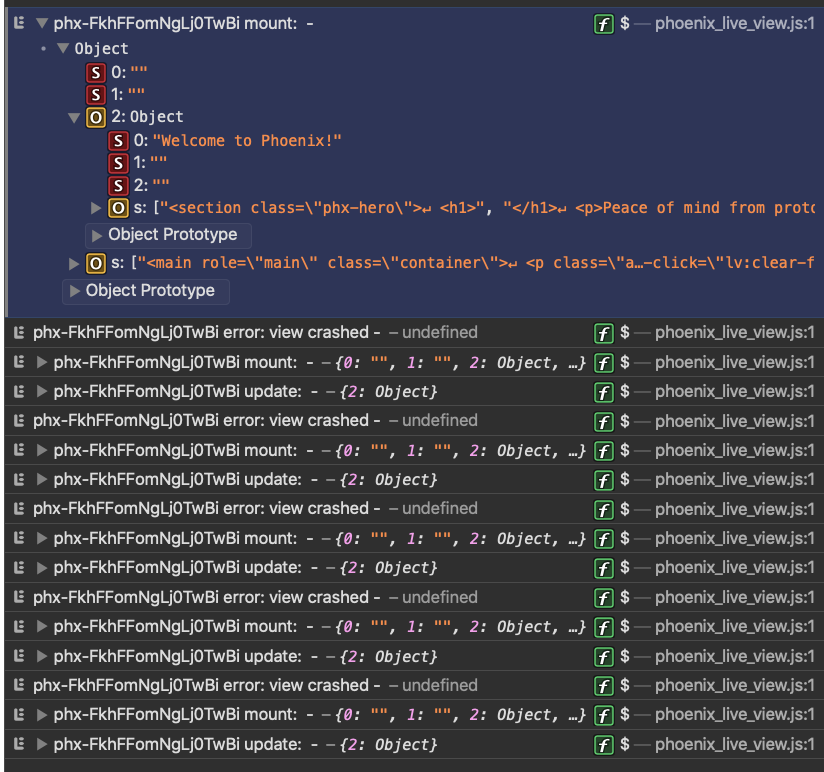Viewport: 824px width, 772px height.
Task: Click function icon on first view crashed row
Action: click(x=604, y=333)
